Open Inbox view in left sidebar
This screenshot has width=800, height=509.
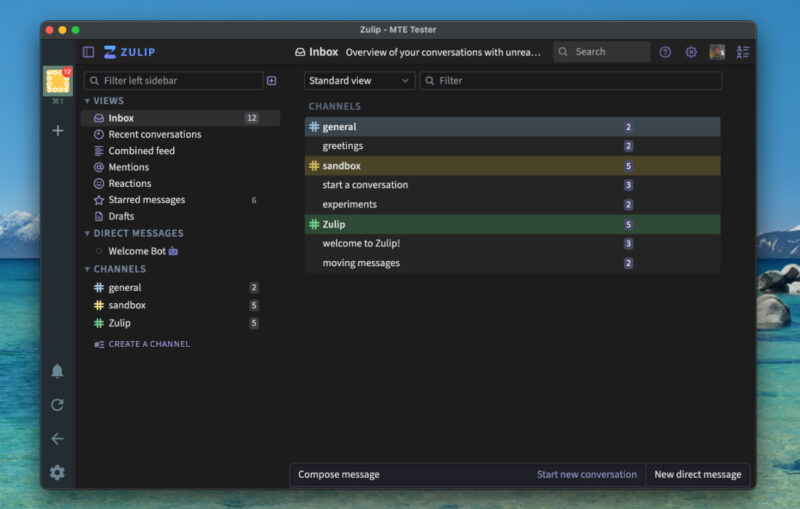(180, 118)
